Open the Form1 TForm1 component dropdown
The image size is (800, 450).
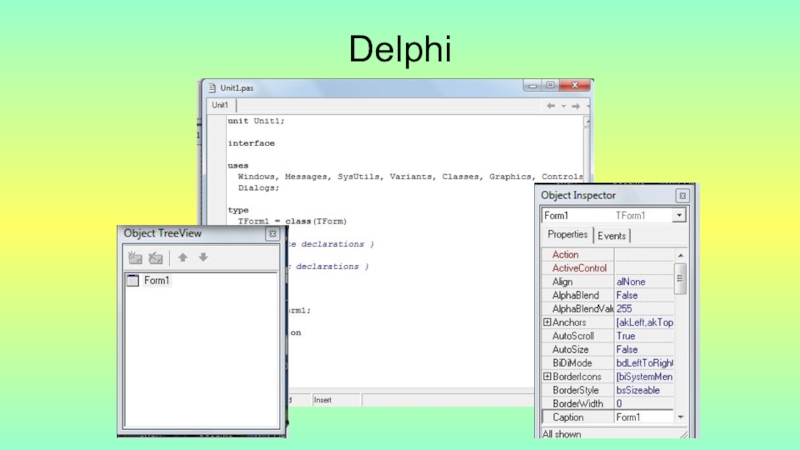(x=679, y=215)
